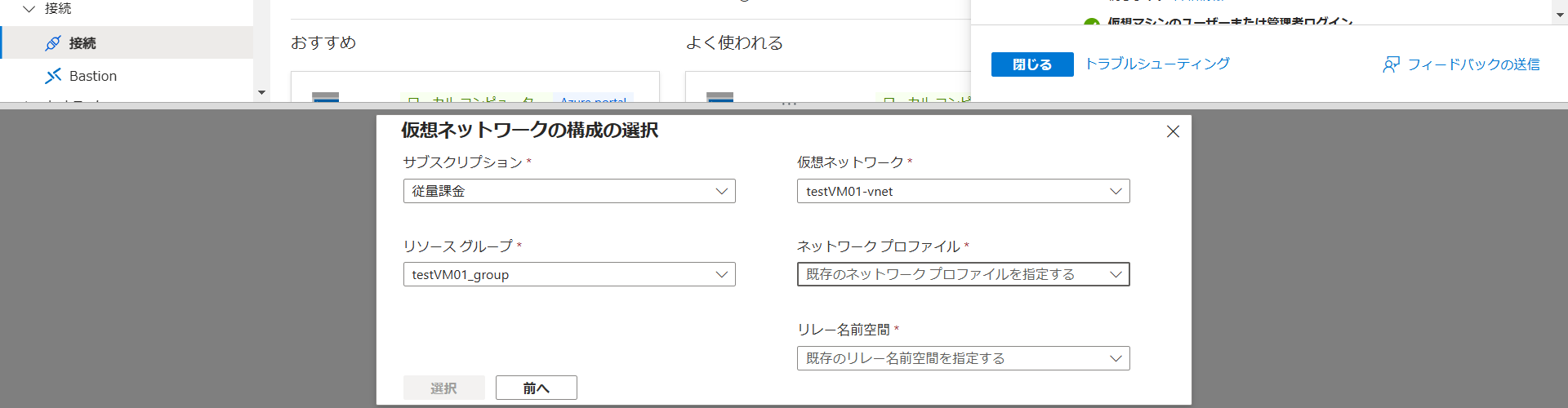The width and height of the screenshot is (1568, 408).
Task: Click the computer icon on the よく使われる card
Action: pos(719,97)
